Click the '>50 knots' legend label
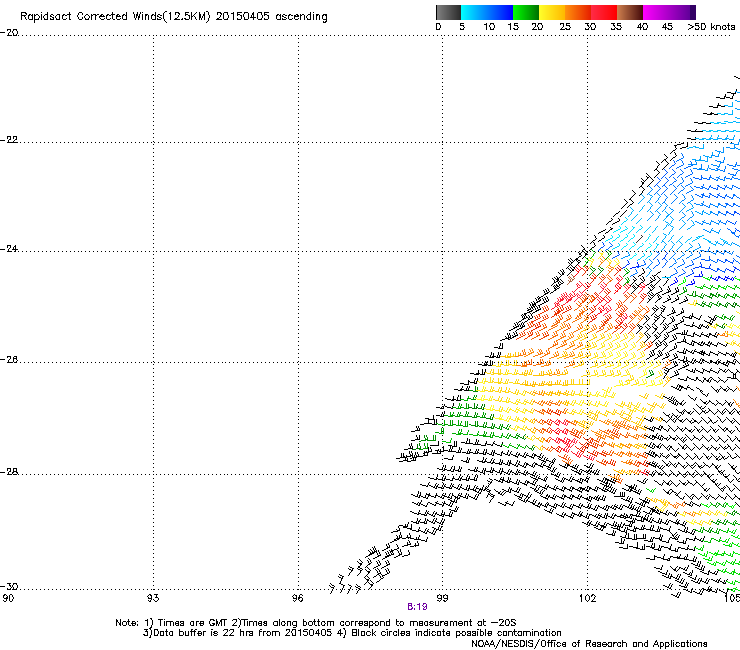The image size is (740, 650). point(711,27)
